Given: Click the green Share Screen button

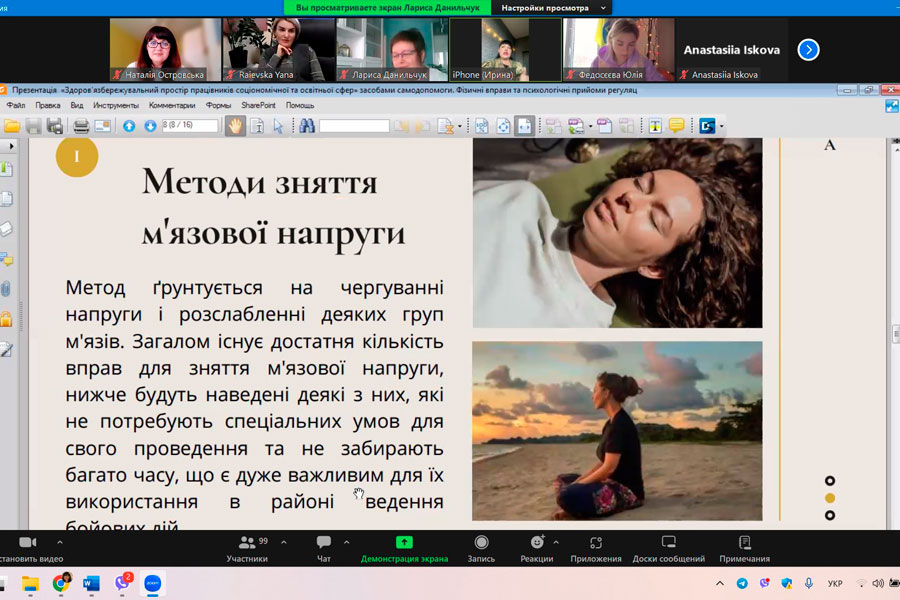Looking at the screenshot, I should [404, 547].
